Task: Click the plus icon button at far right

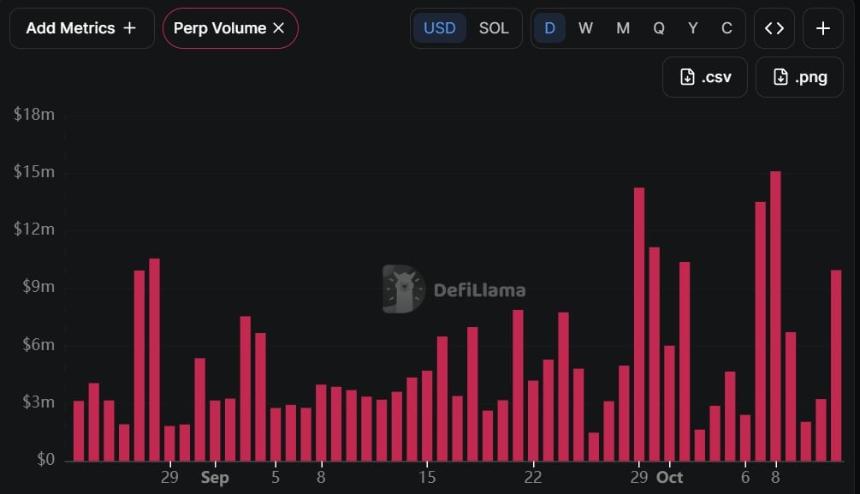Action: [823, 28]
